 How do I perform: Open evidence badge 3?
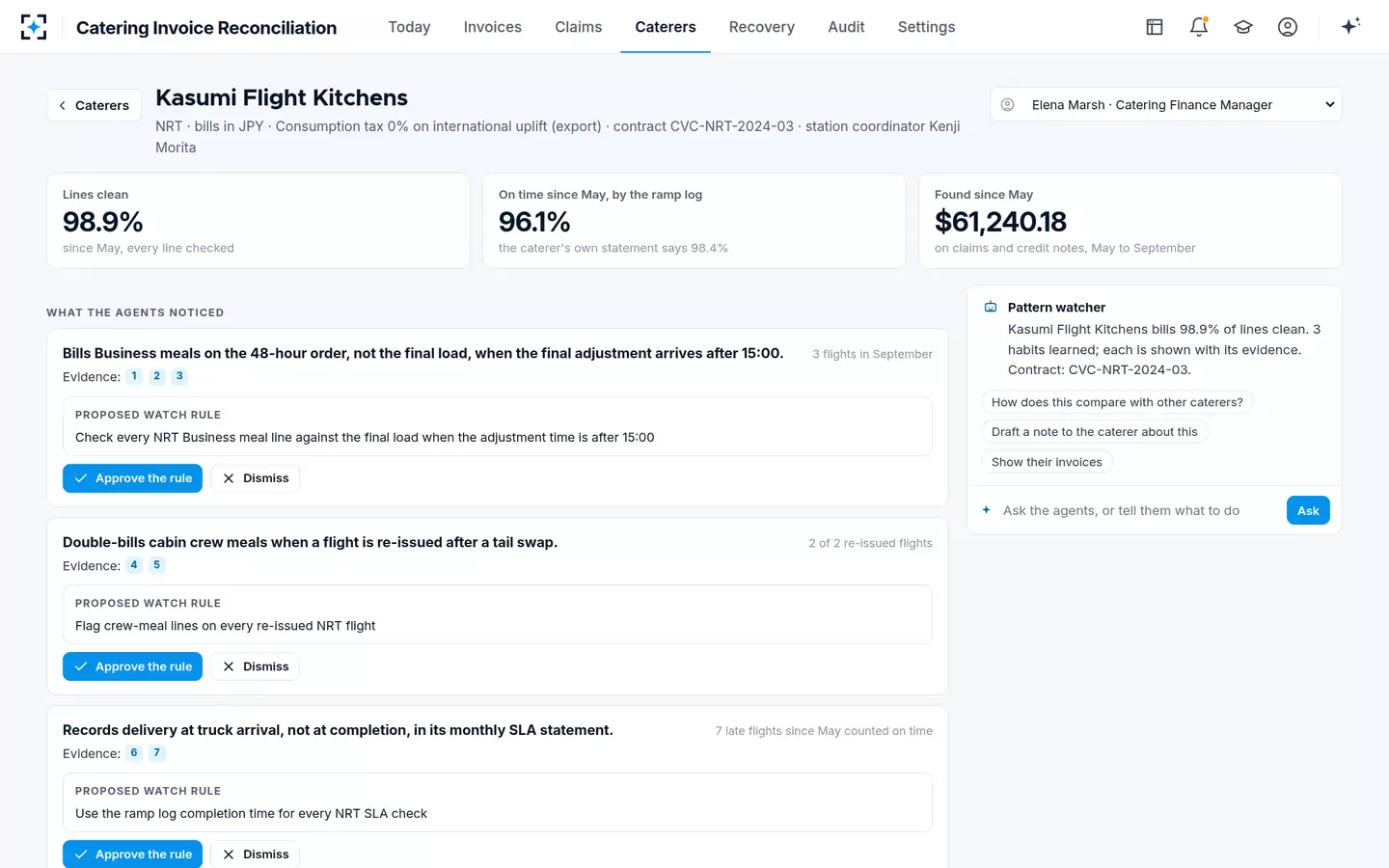(179, 376)
